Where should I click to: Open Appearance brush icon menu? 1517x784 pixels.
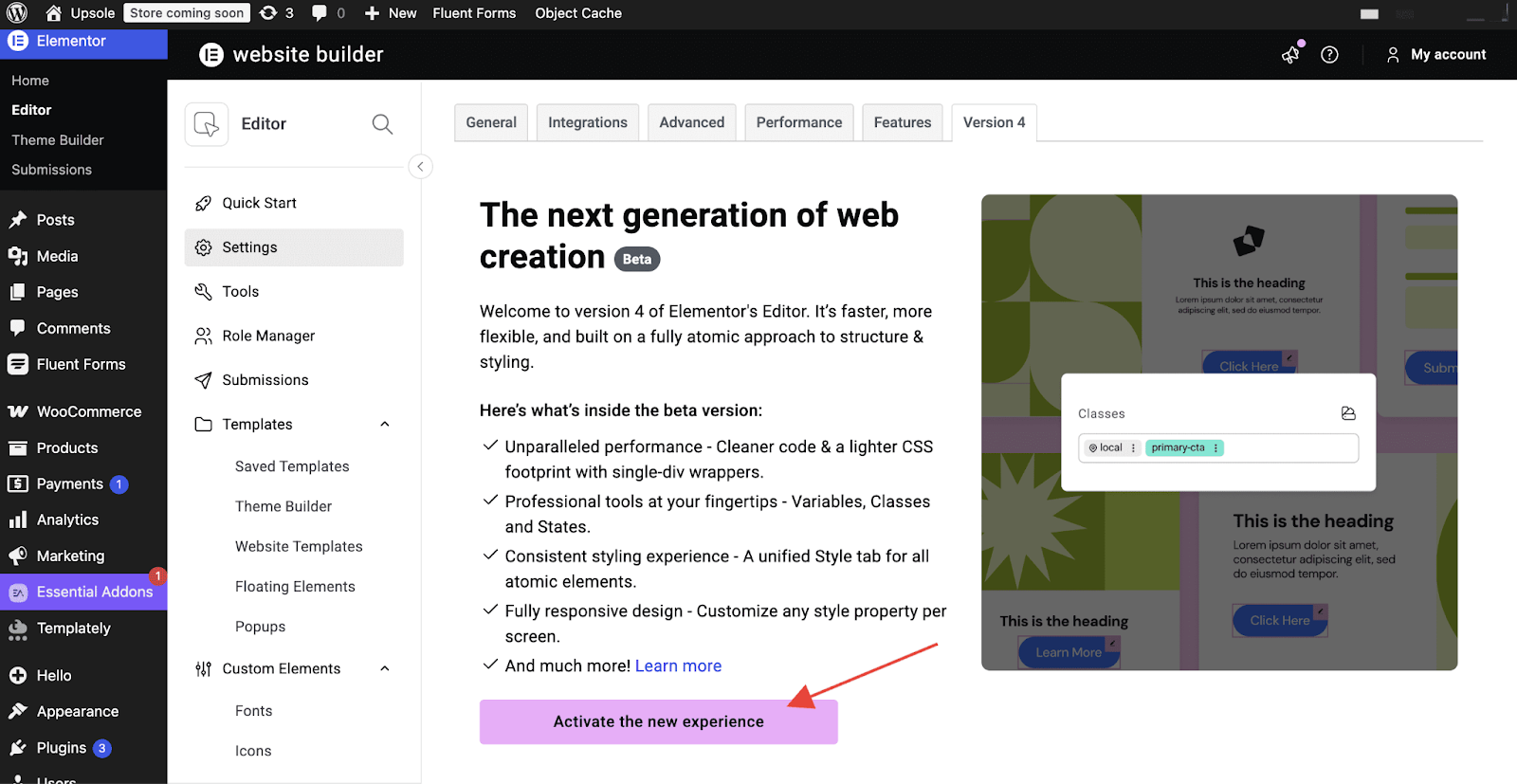point(18,711)
